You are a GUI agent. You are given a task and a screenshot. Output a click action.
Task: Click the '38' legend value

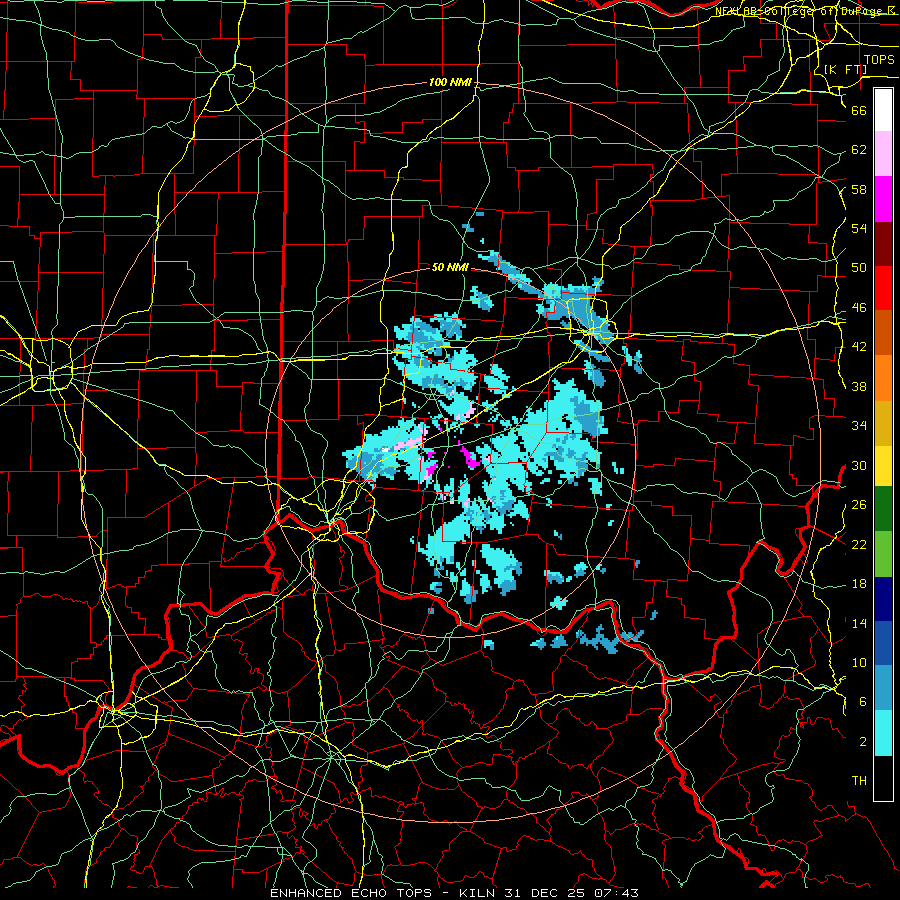(x=859, y=386)
